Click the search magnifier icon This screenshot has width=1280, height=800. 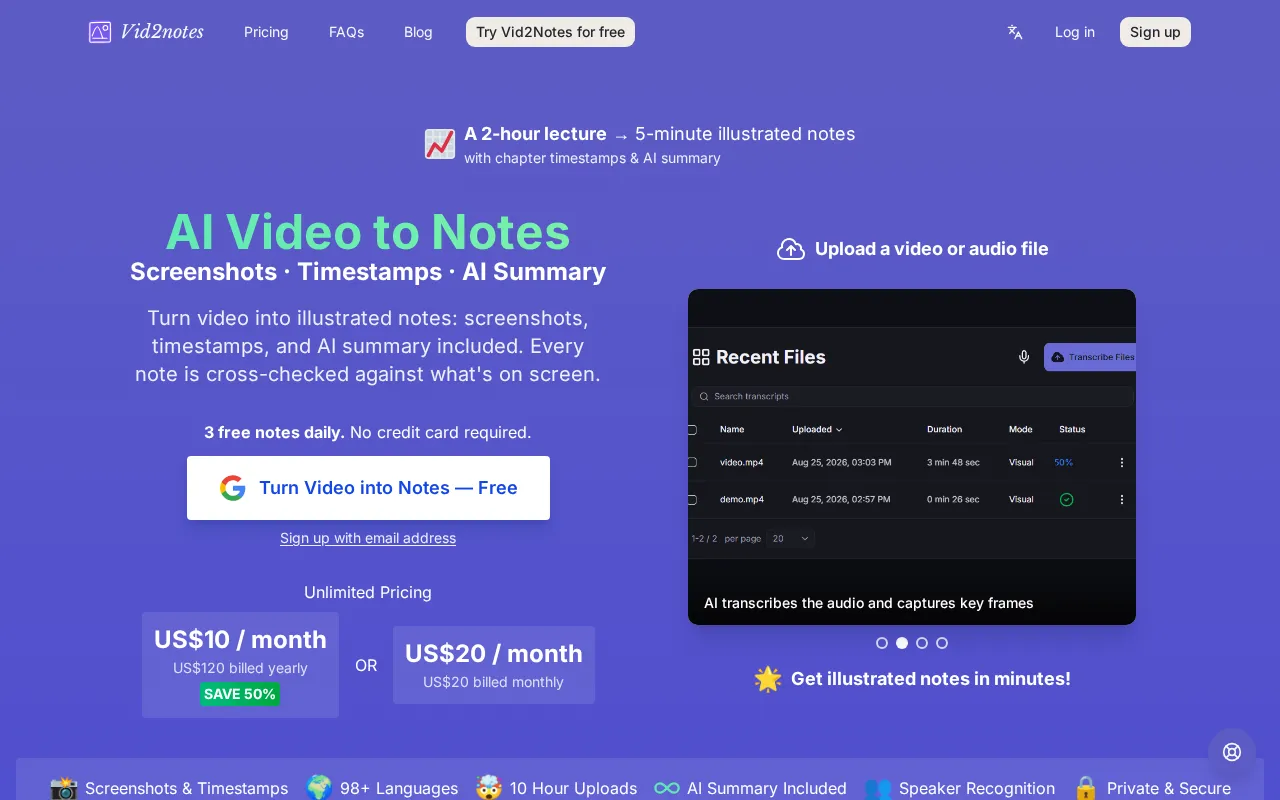705,397
